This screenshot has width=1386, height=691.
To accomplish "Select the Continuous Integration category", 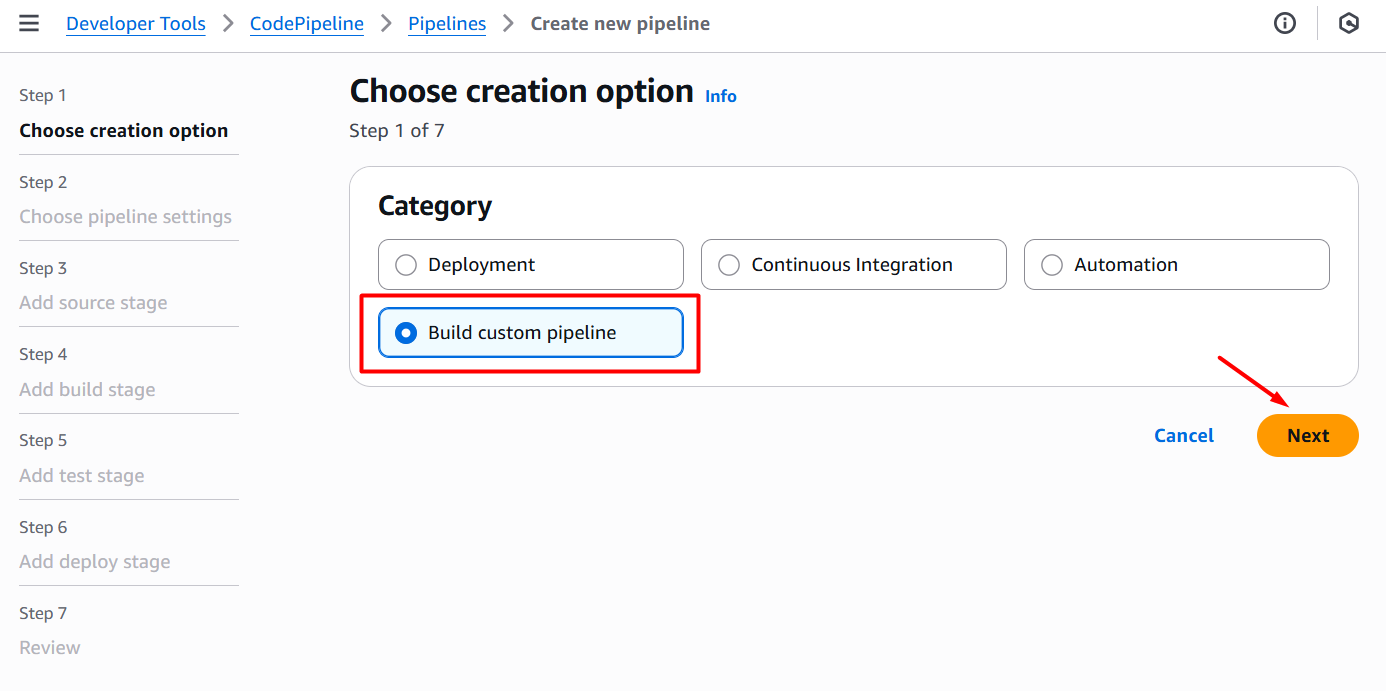I will (729, 265).
